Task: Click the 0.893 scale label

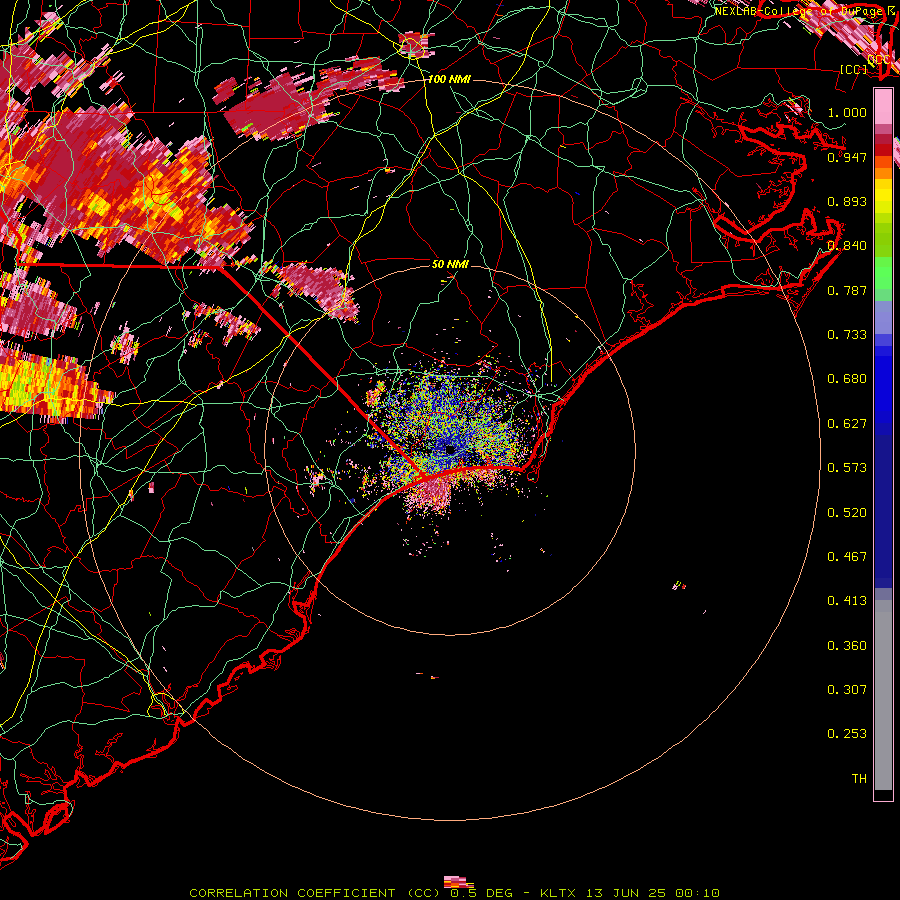Action: (x=847, y=201)
